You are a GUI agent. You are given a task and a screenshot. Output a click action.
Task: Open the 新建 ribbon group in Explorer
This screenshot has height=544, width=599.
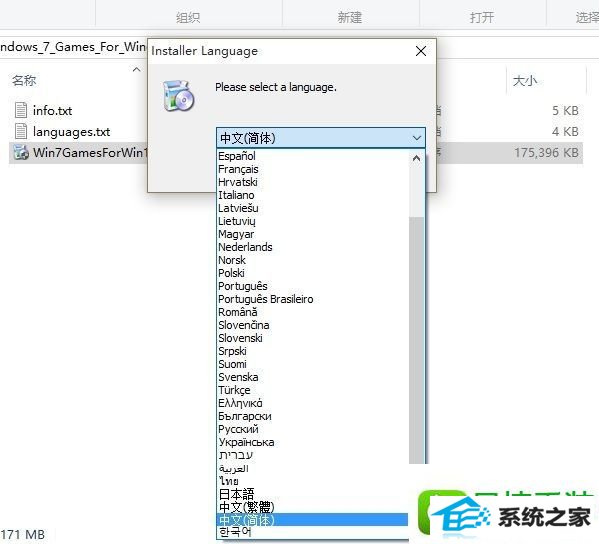tap(350, 17)
